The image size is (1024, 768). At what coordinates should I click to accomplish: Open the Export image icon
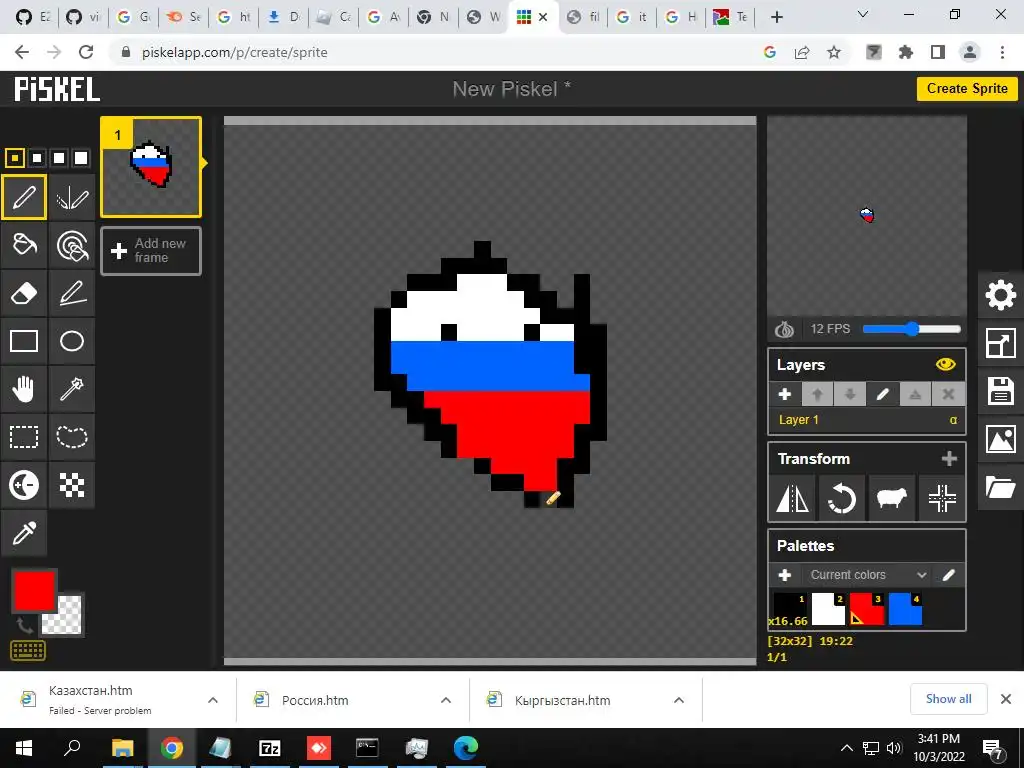point(1000,440)
